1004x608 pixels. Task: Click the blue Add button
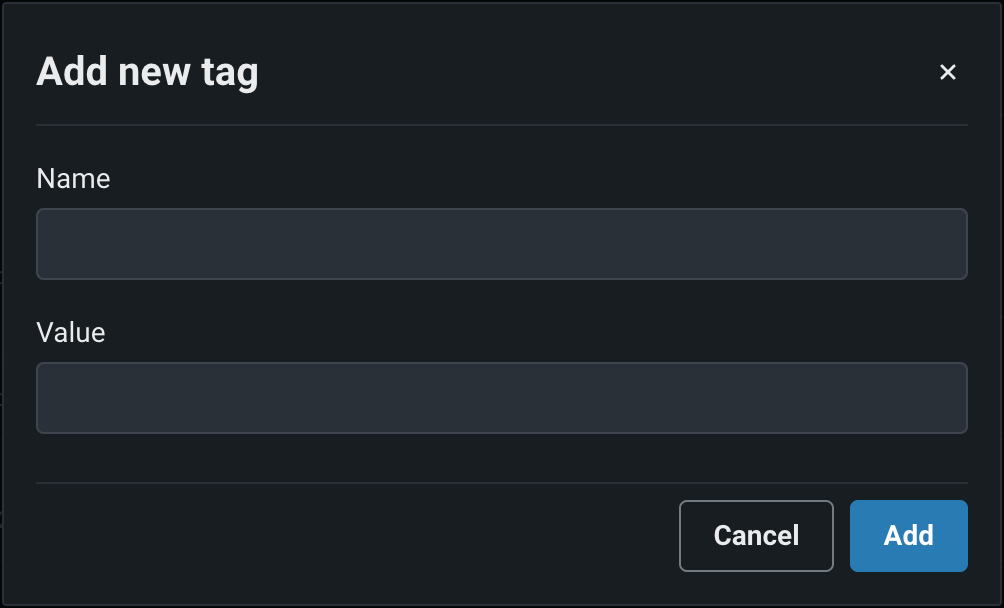[x=908, y=536]
